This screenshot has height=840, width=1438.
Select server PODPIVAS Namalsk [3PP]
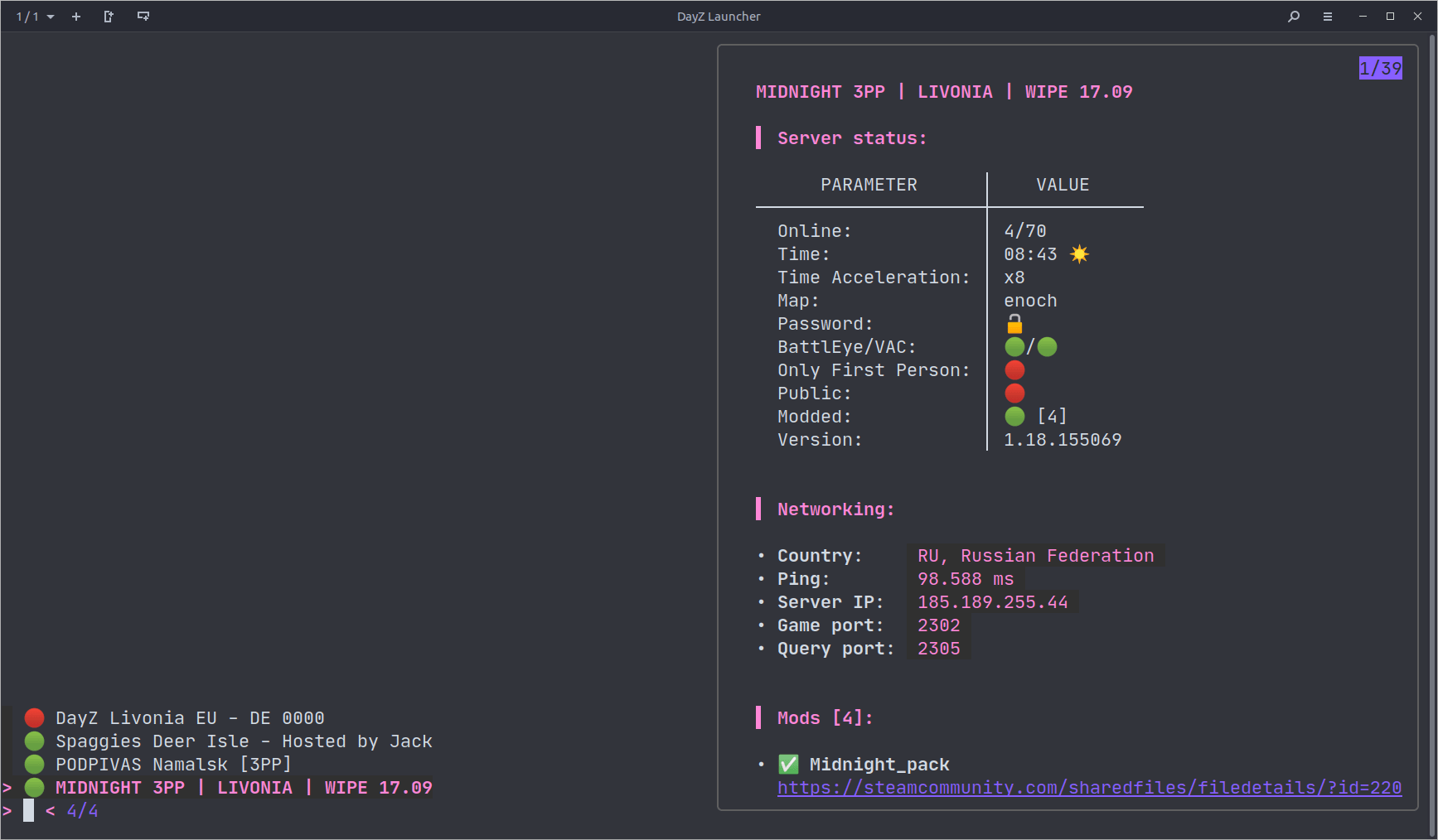[173, 765]
